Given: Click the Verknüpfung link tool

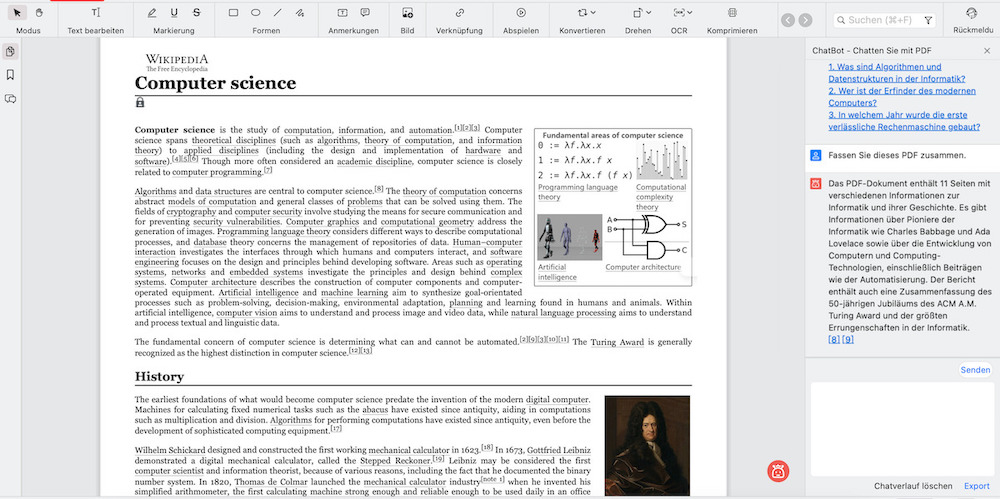Looking at the screenshot, I should tap(459, 13).
